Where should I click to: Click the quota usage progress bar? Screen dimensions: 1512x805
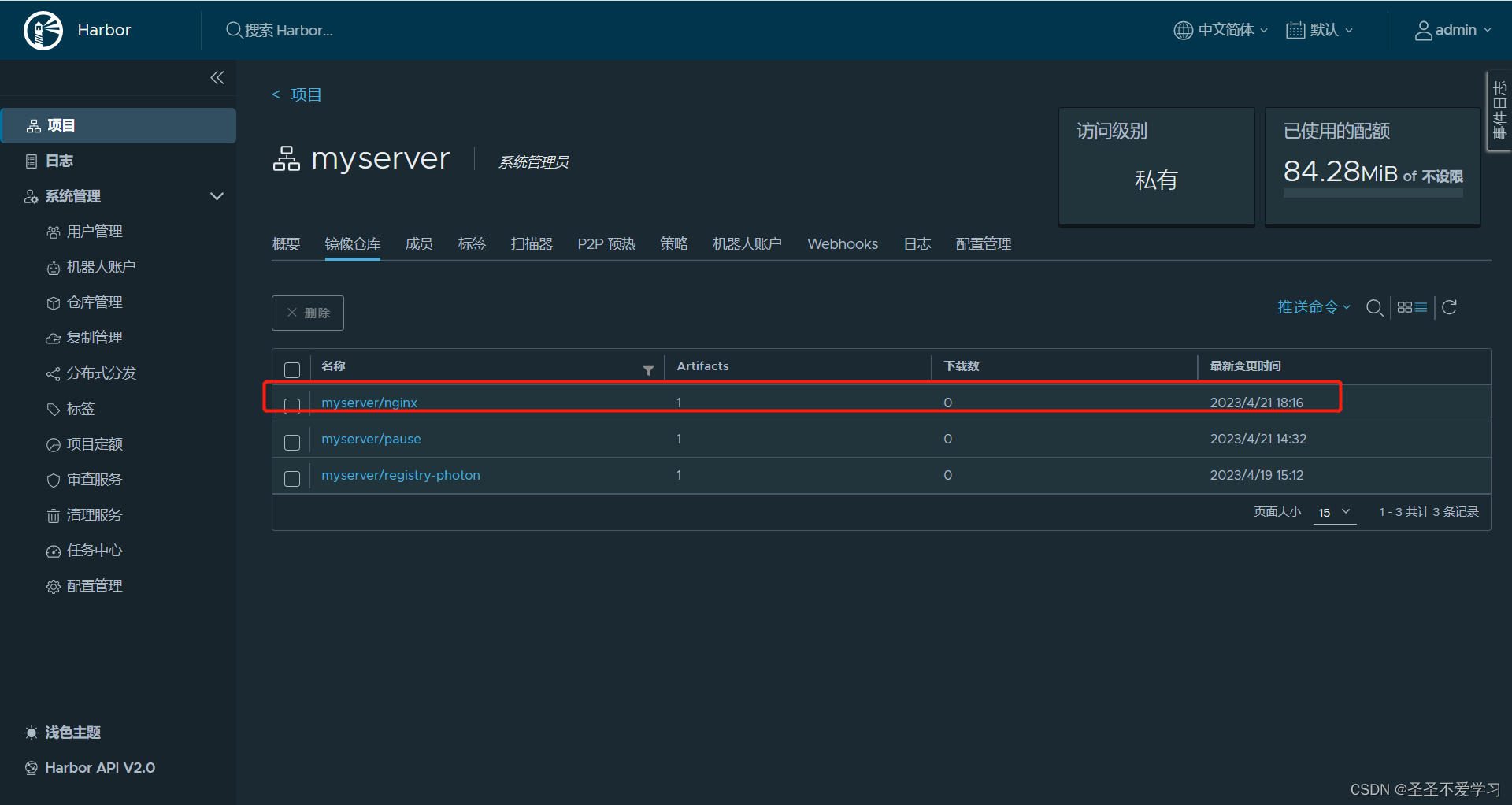tap(1373, 193)
